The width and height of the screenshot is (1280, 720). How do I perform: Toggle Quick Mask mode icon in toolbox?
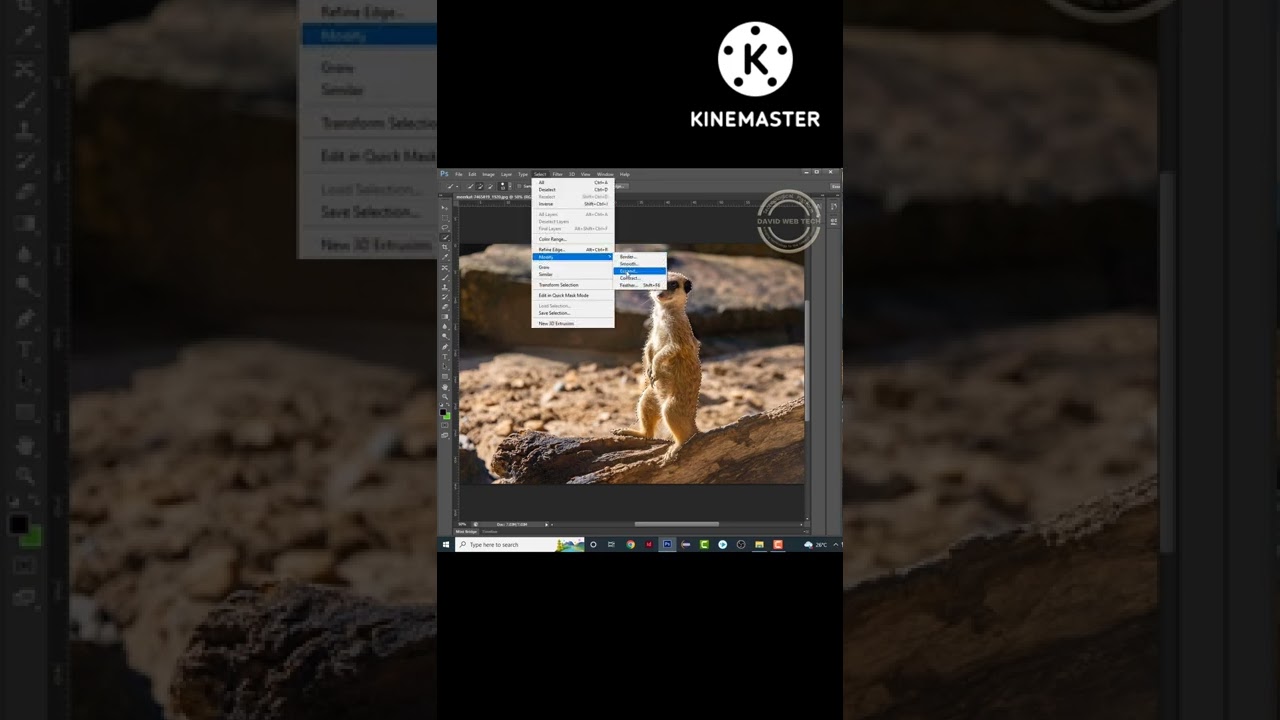[445, 425]
